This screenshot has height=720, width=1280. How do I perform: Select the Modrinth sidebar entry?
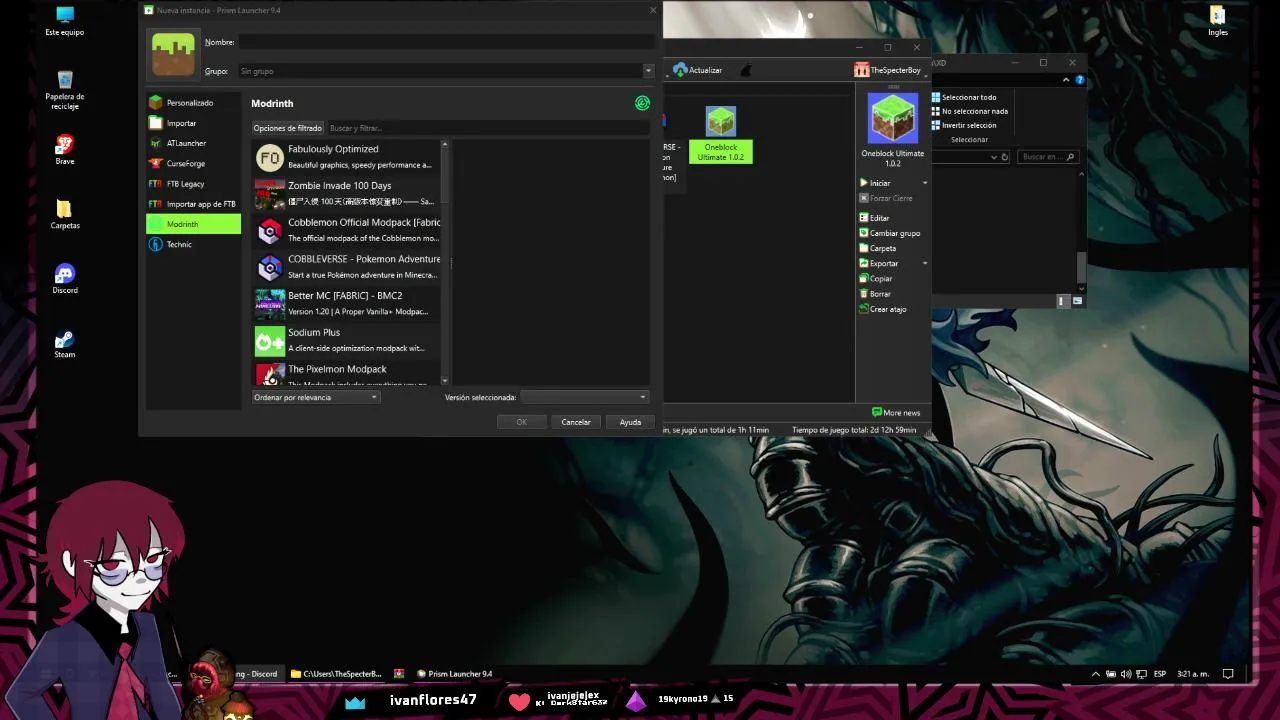click(x=193, y=224)
